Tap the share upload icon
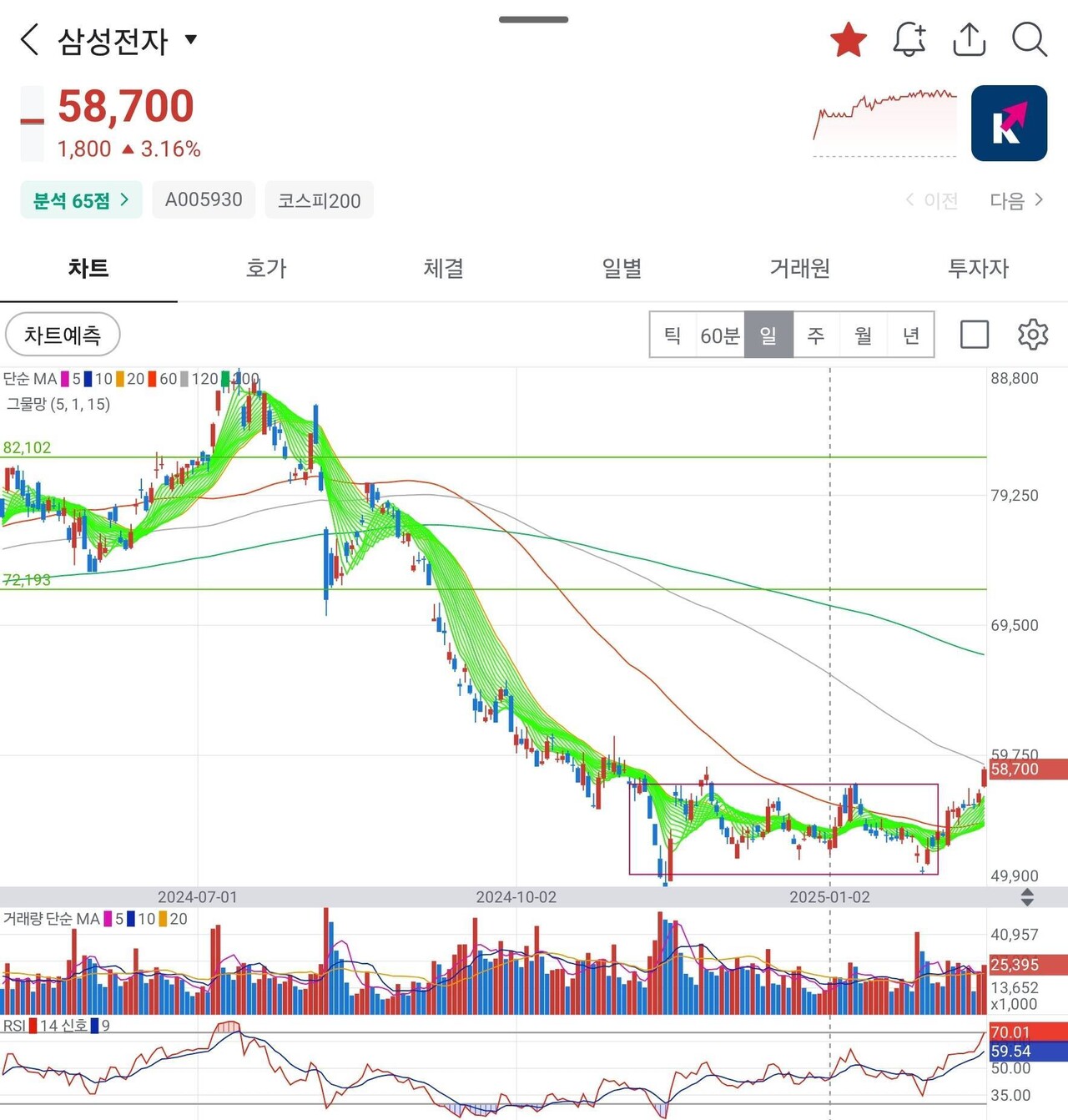Viewport: 1068px width, 1120px height. [x=969, y=39]
